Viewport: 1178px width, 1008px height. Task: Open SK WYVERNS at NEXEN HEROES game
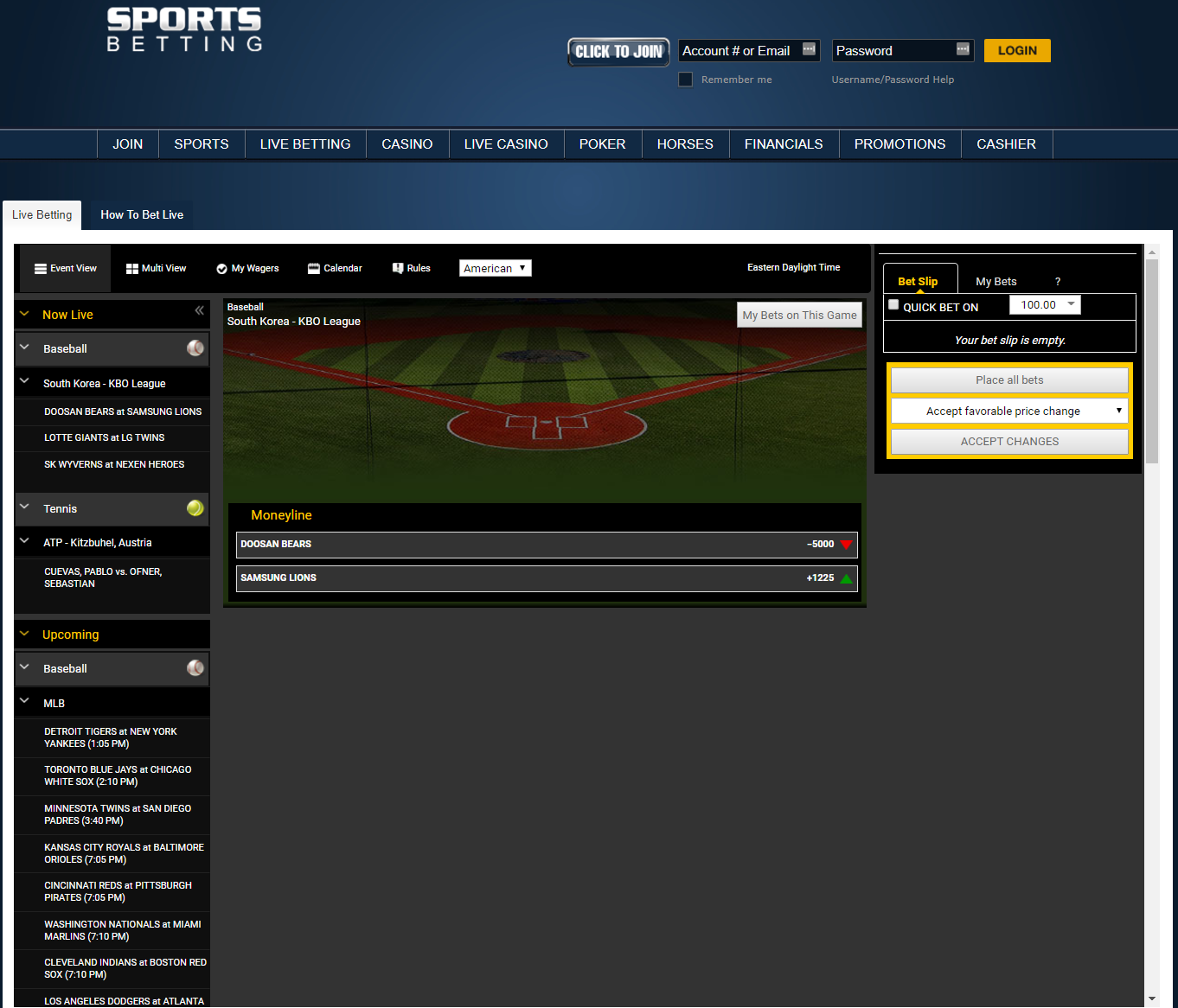point(114,465)
